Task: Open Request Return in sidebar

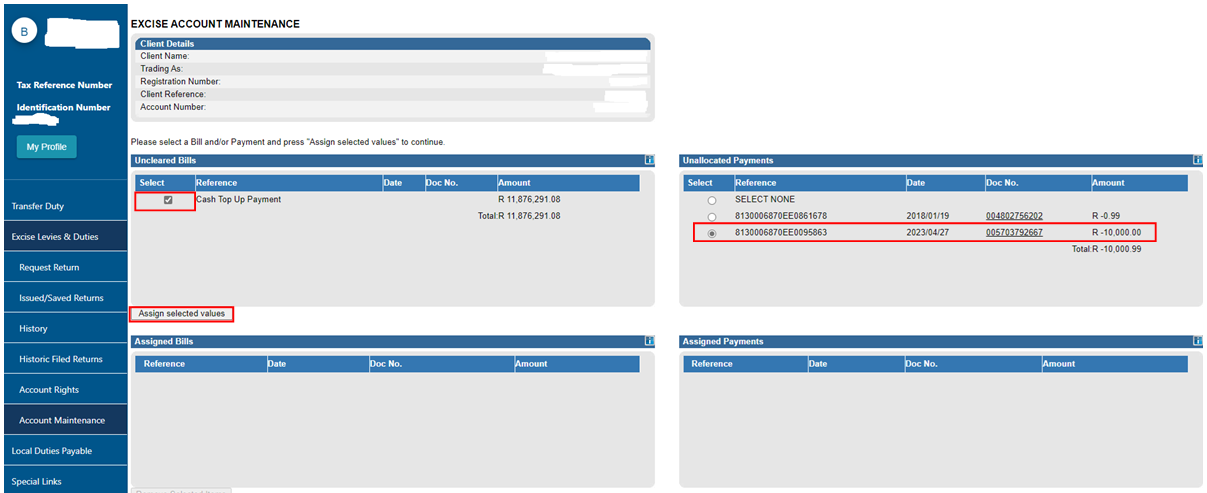Action: pos(49,267)
